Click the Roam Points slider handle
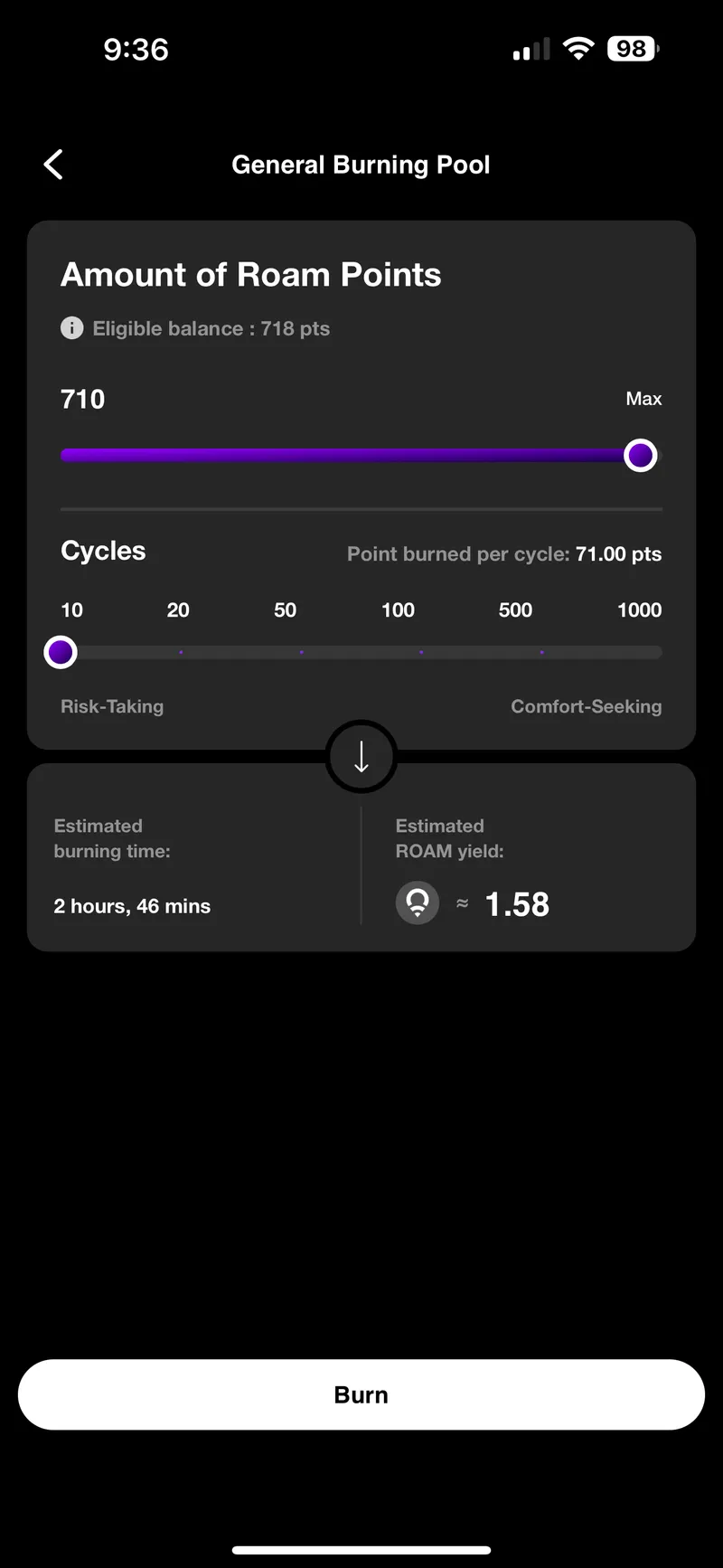This screenshot has height=1568, width=723. pyautogui.click(x=641, y=456)
